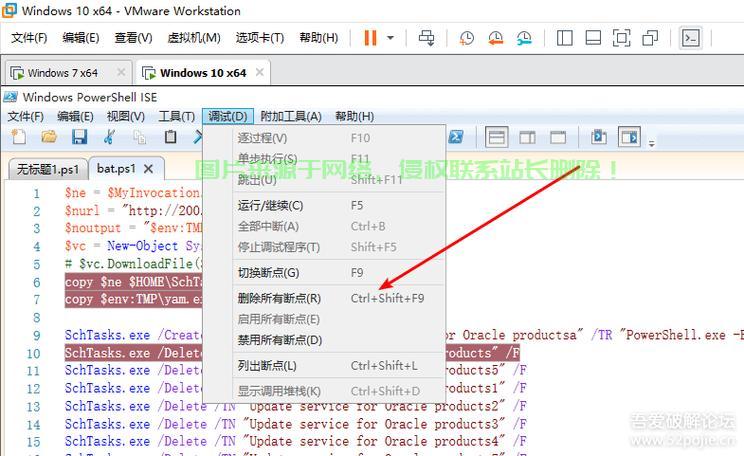Show script pane on top layout icon
This screenshot has width=744, height=456.
click(497, 138)
